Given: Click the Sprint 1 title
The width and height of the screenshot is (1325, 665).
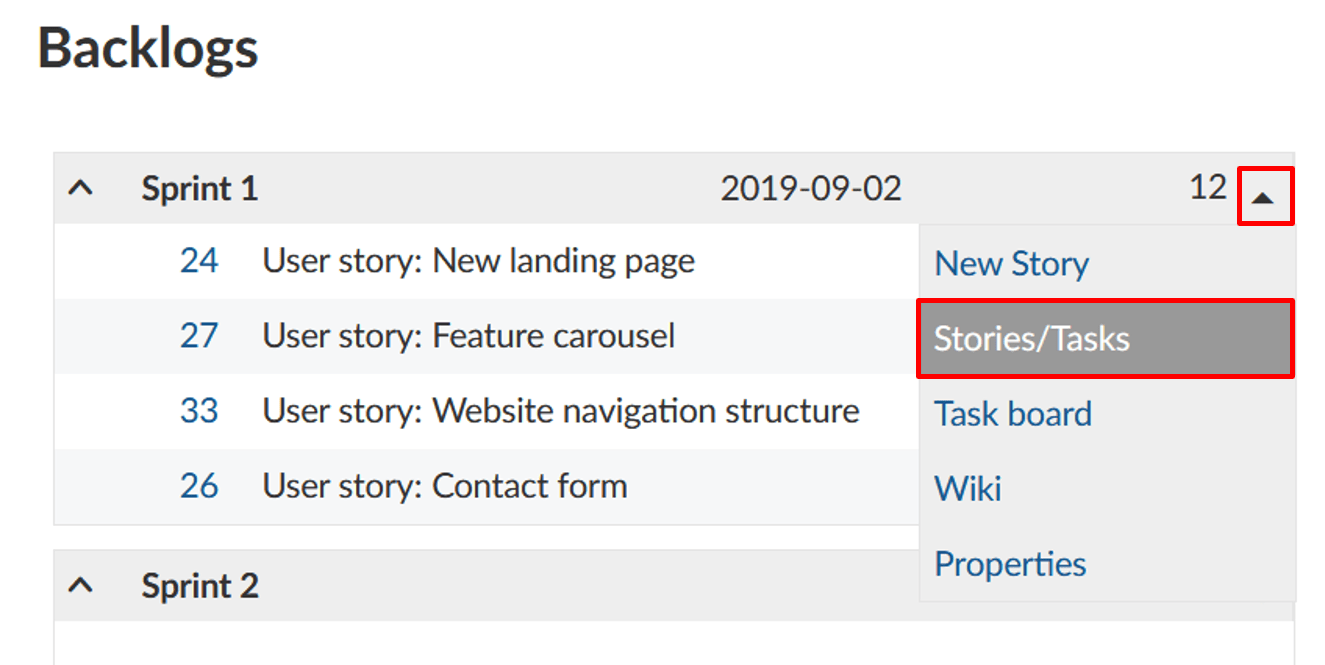Looking at the screenshot, I should [x=199, y=188].
